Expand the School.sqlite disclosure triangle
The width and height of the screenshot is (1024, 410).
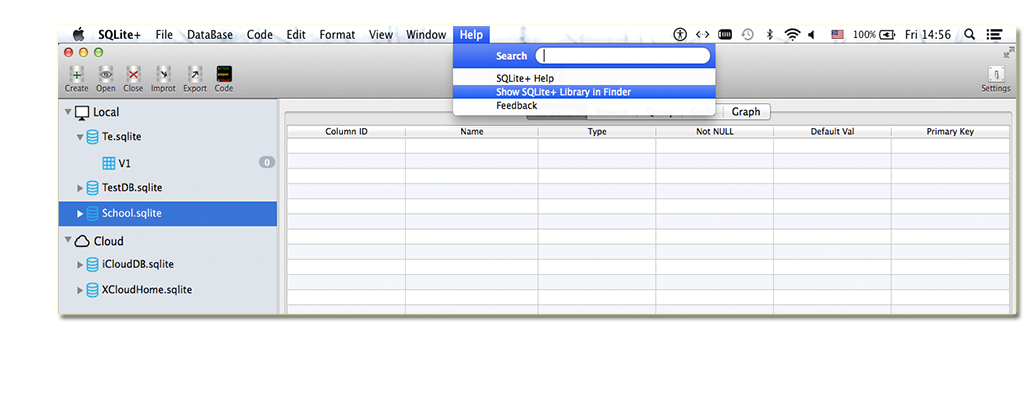click(x=80, y=213)
